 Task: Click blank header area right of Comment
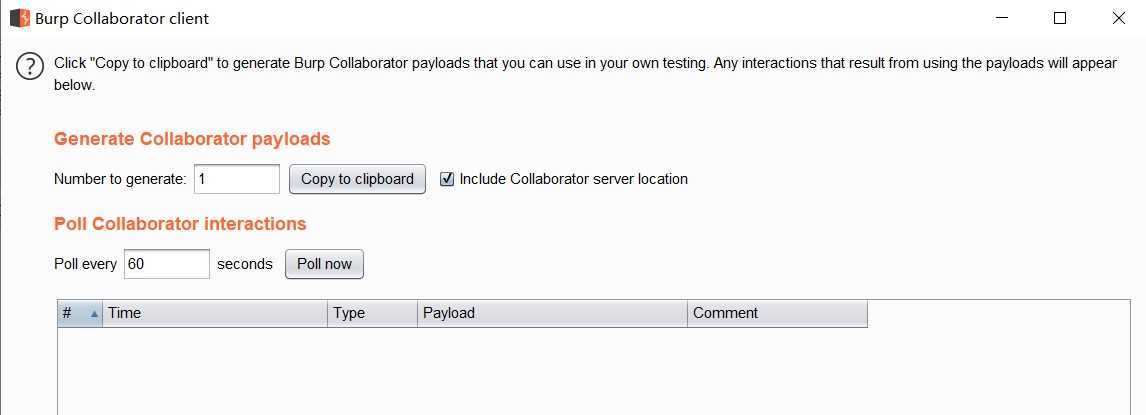pyautogui.click(x=998, y=313)
